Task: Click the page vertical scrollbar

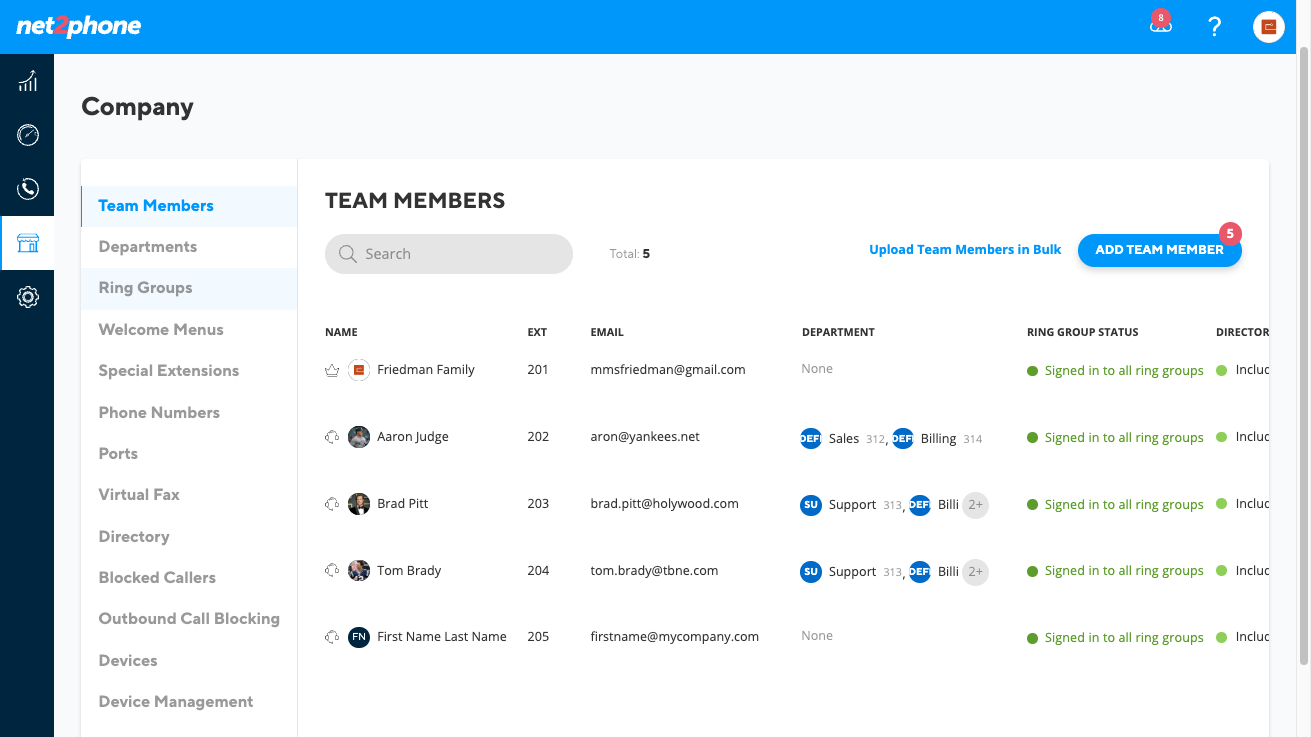Action: coord(1303,360)
